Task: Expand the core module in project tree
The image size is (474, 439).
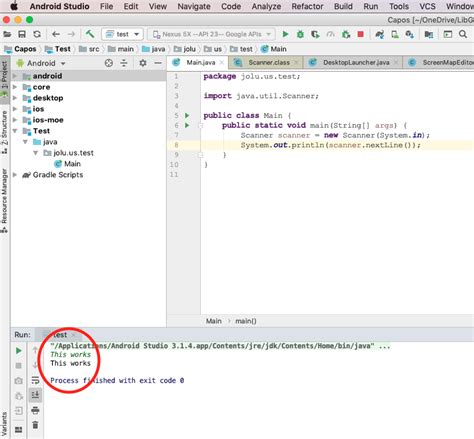Action: [15, 87]
